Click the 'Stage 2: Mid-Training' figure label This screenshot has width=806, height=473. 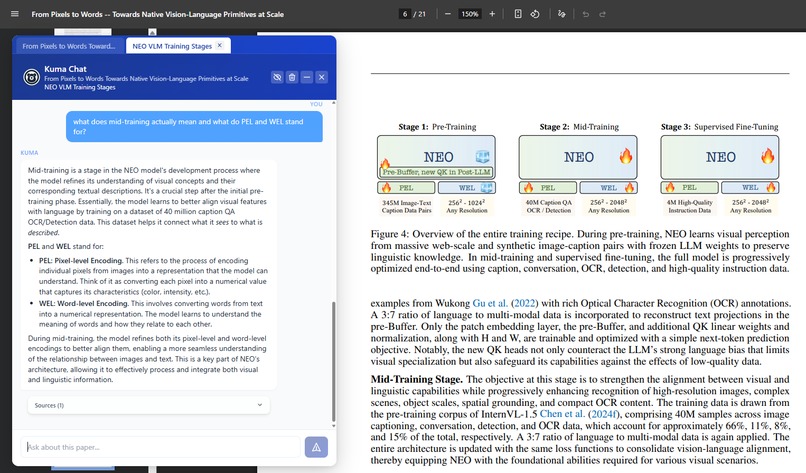coord(579,126)
